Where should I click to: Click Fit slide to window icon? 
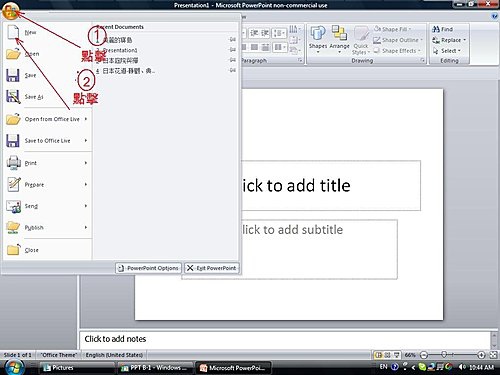tap(493, 355)
